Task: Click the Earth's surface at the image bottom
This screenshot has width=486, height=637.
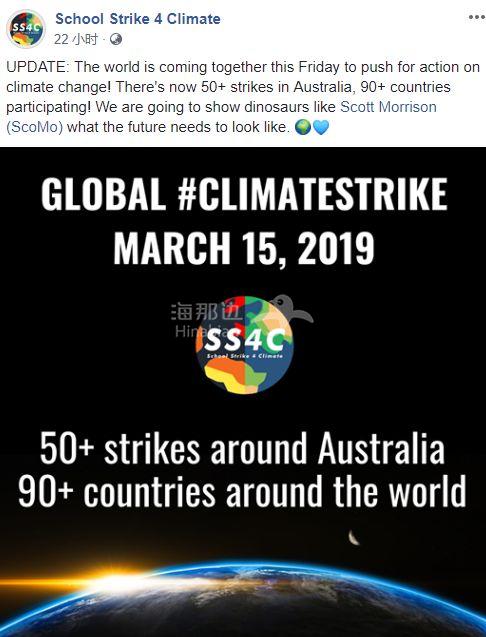Action: coord(243,605)
